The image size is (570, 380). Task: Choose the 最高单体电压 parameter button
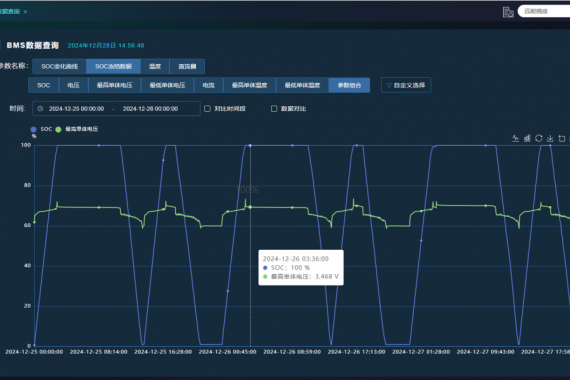115,85
